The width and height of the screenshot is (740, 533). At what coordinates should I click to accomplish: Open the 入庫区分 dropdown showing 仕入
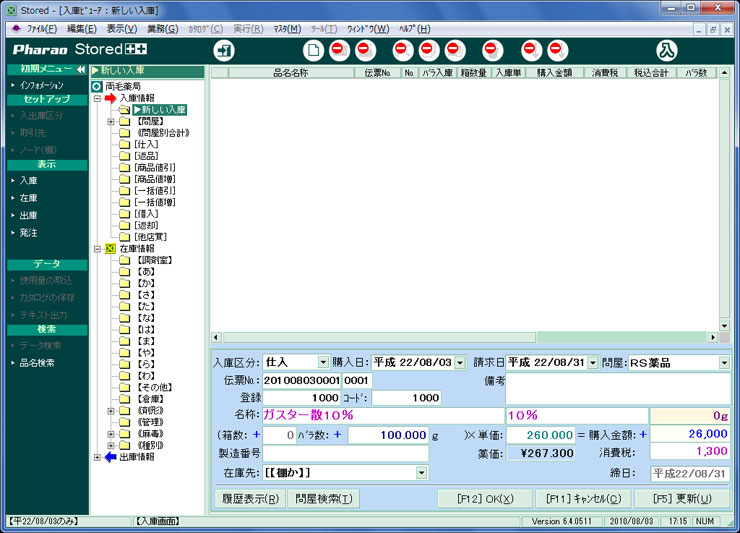coord(323,363)
